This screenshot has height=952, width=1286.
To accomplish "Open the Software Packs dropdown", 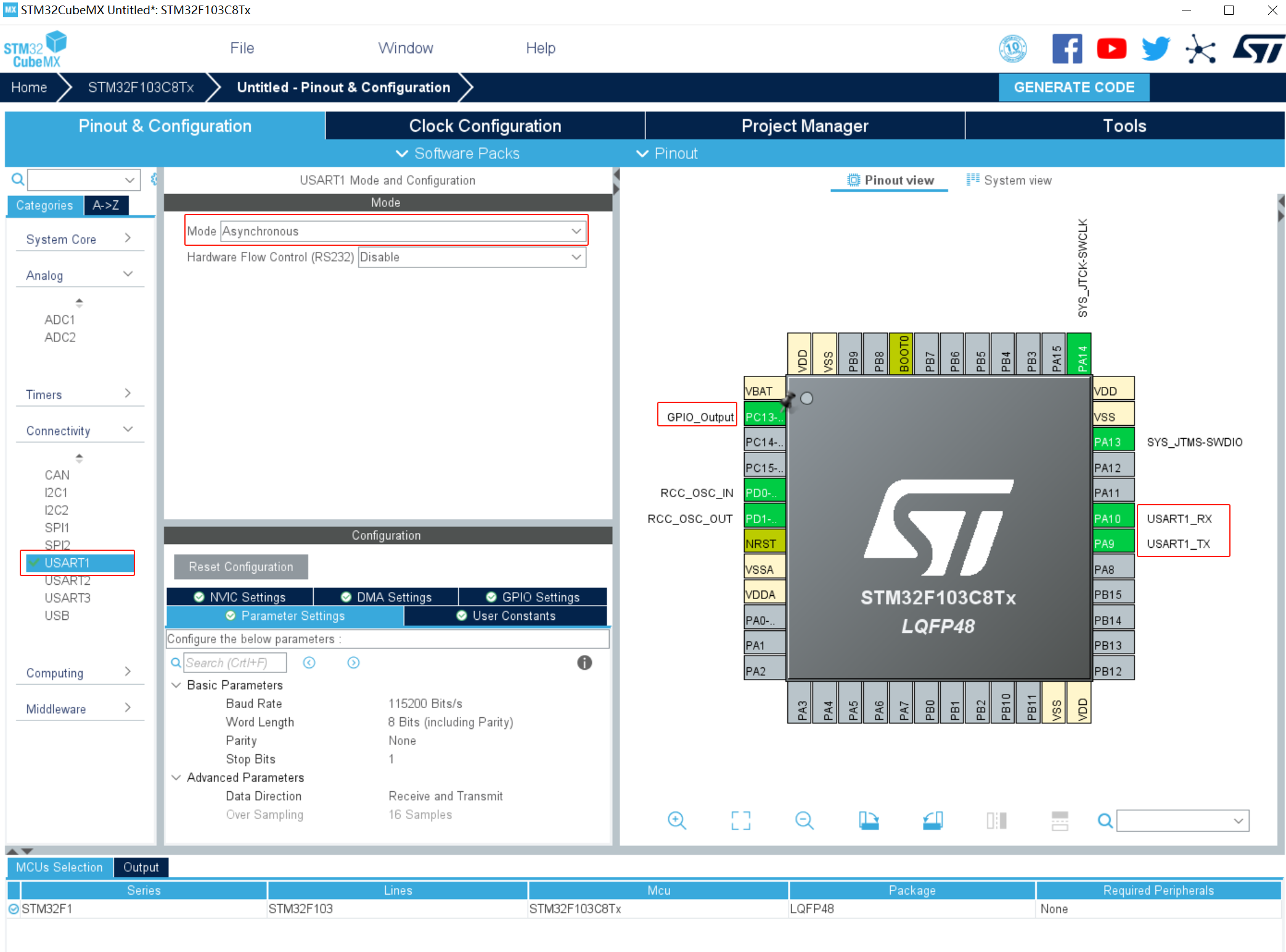I will click(x=457, y=153).
